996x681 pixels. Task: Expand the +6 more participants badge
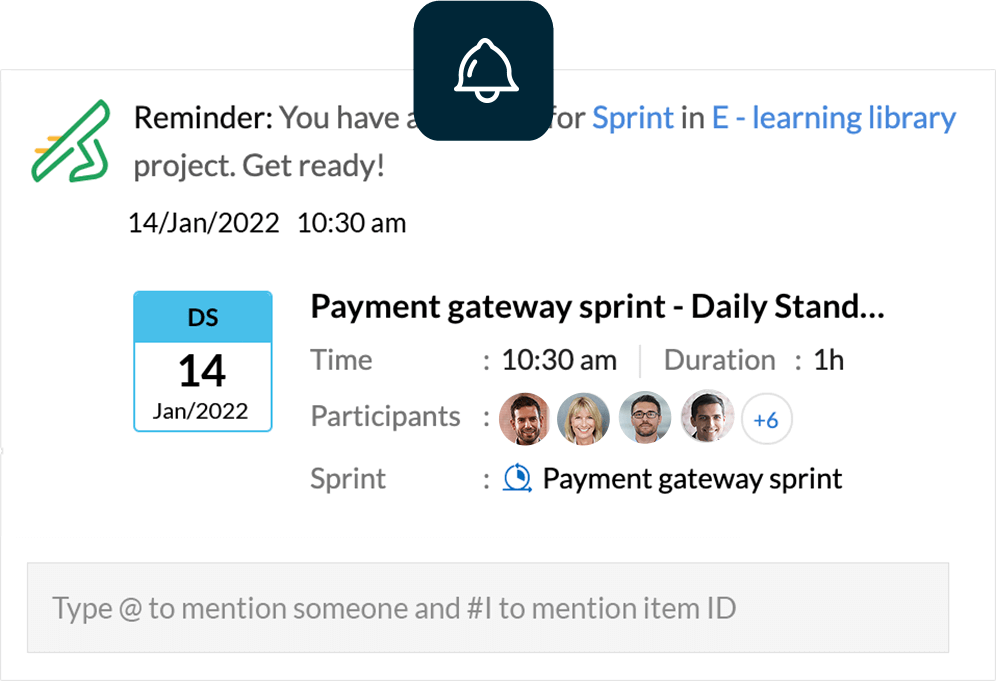[x=767, y=419]
